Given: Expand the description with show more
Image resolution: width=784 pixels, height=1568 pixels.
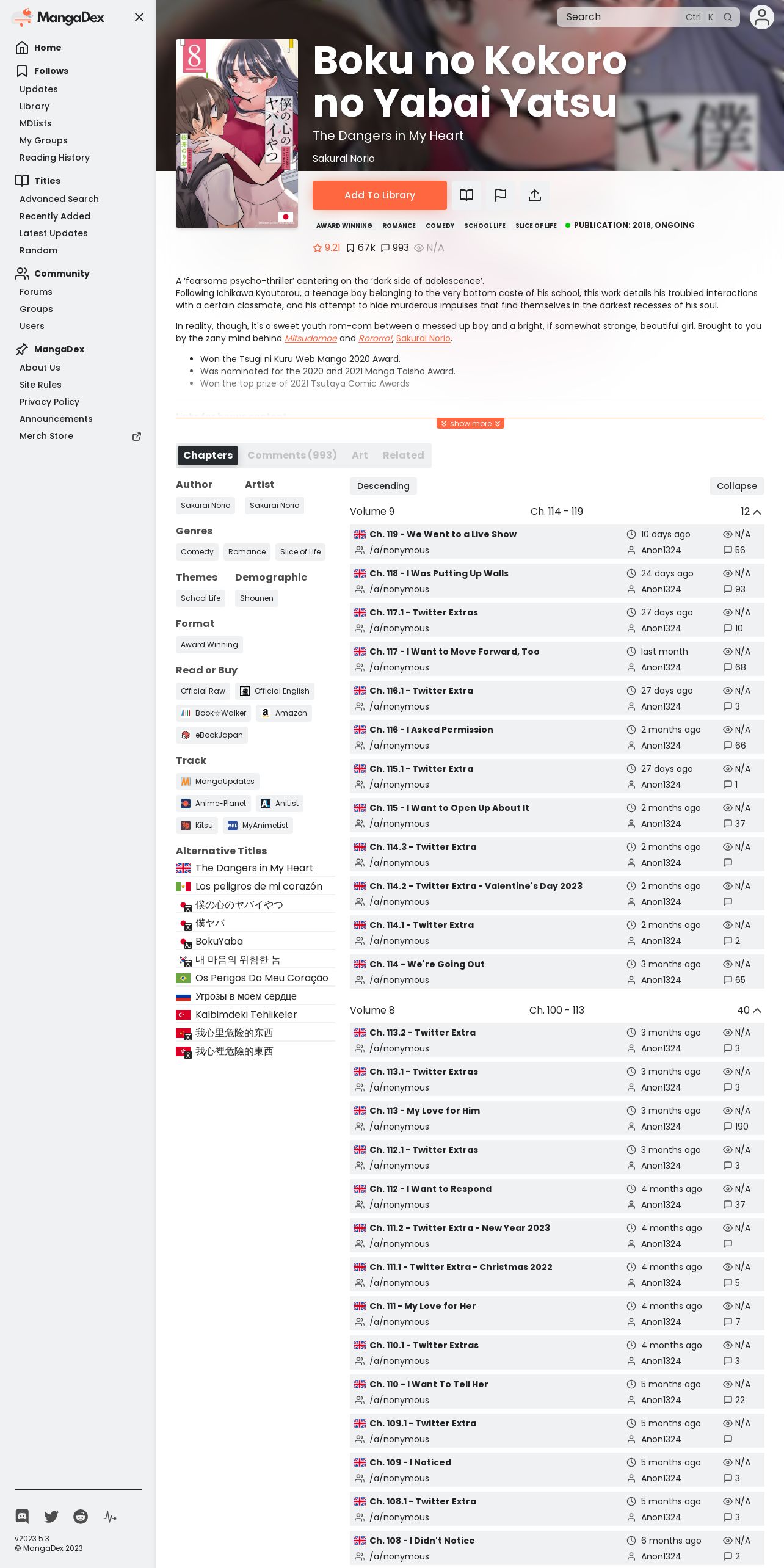Looking at the screenshot, I should (470, 424).
